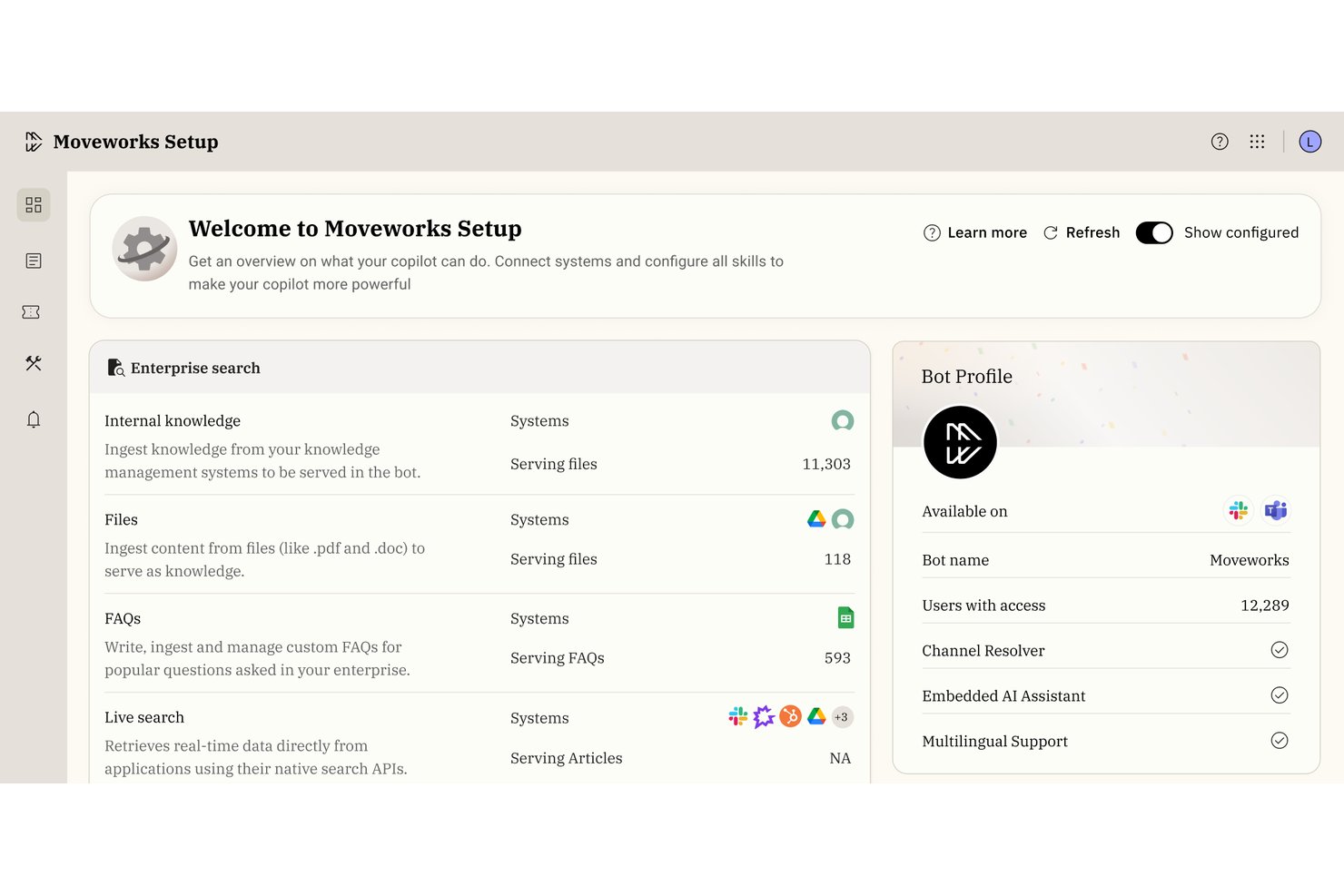Click the purple star icon in Live search systems
Screen dimensions: 1344x896
[764, 717]
